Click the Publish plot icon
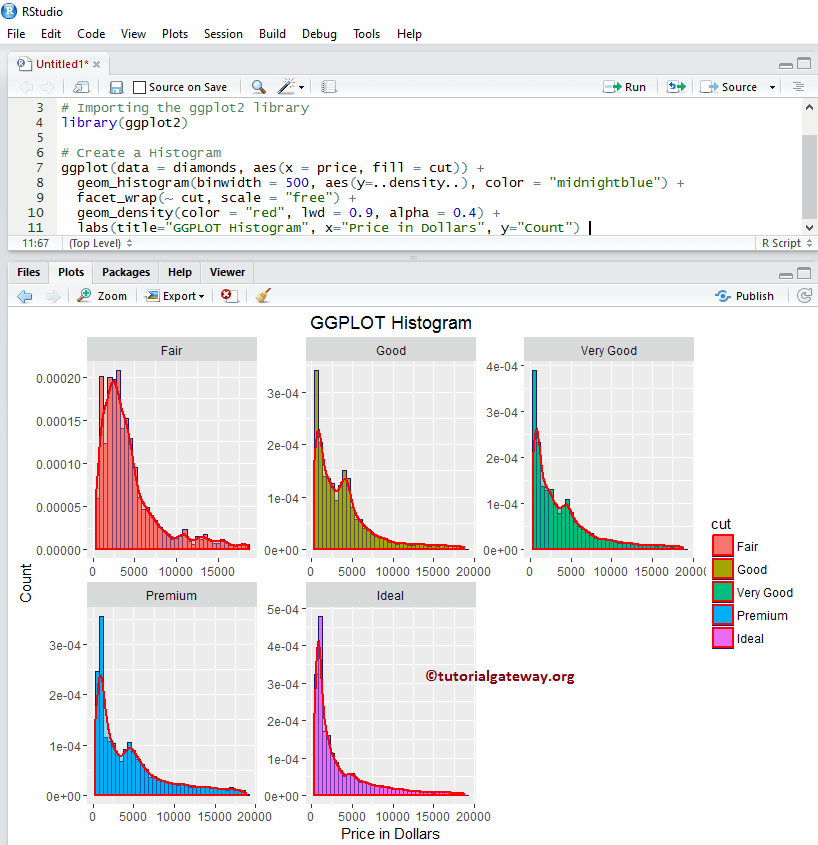The image size is (818, 845). [x=743, y=295]
